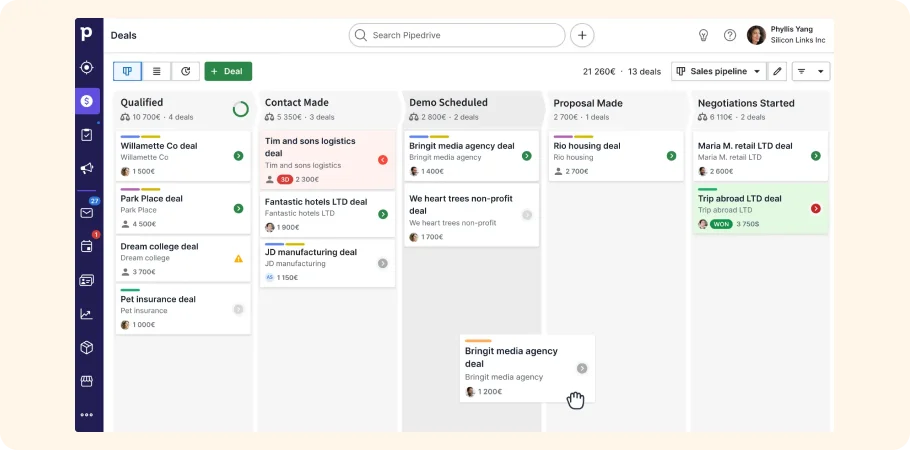Click the "13 deals" count text
This screenshot has height=450, width=910.
tap(644, 71)
